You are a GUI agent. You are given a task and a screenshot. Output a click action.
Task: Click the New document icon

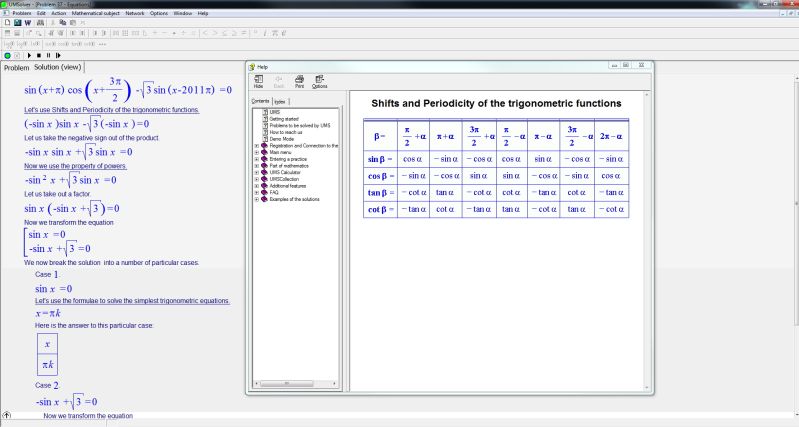pyautogui.click(x=7, y=23)
